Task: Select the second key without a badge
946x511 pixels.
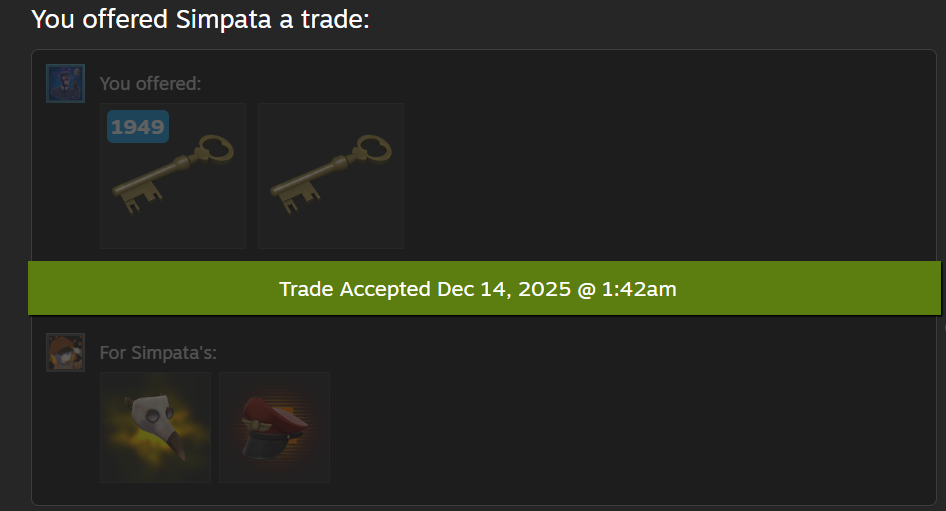Action: [331, 176]
